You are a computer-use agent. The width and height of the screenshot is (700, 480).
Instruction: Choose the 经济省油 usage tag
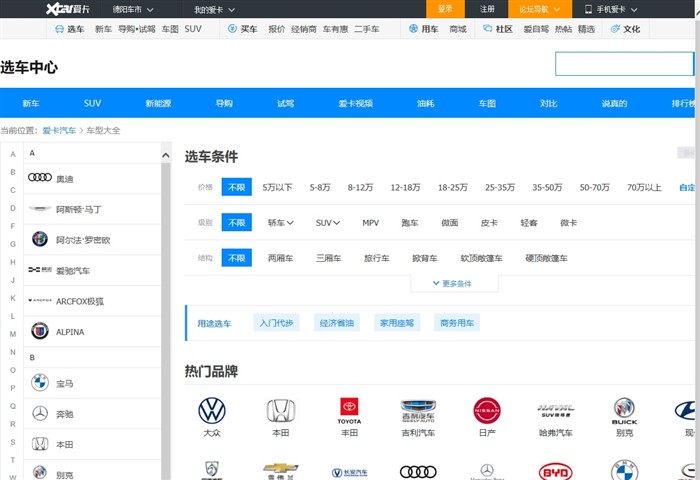point(337,322)
